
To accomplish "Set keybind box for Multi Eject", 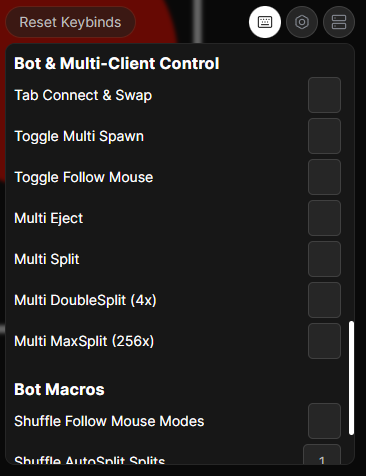I will coord(324,218).
